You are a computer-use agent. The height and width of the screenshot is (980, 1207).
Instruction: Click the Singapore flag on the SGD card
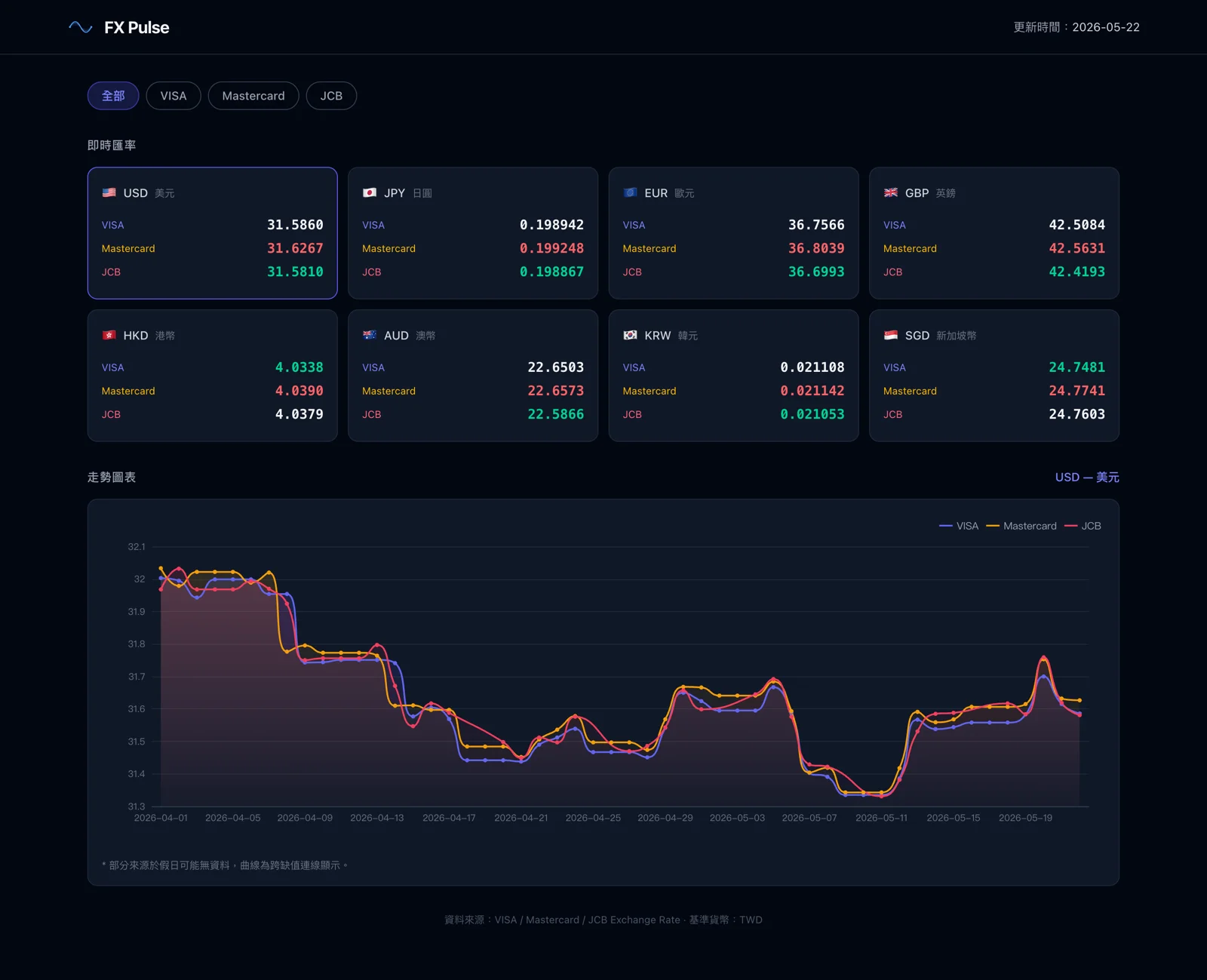891,335
